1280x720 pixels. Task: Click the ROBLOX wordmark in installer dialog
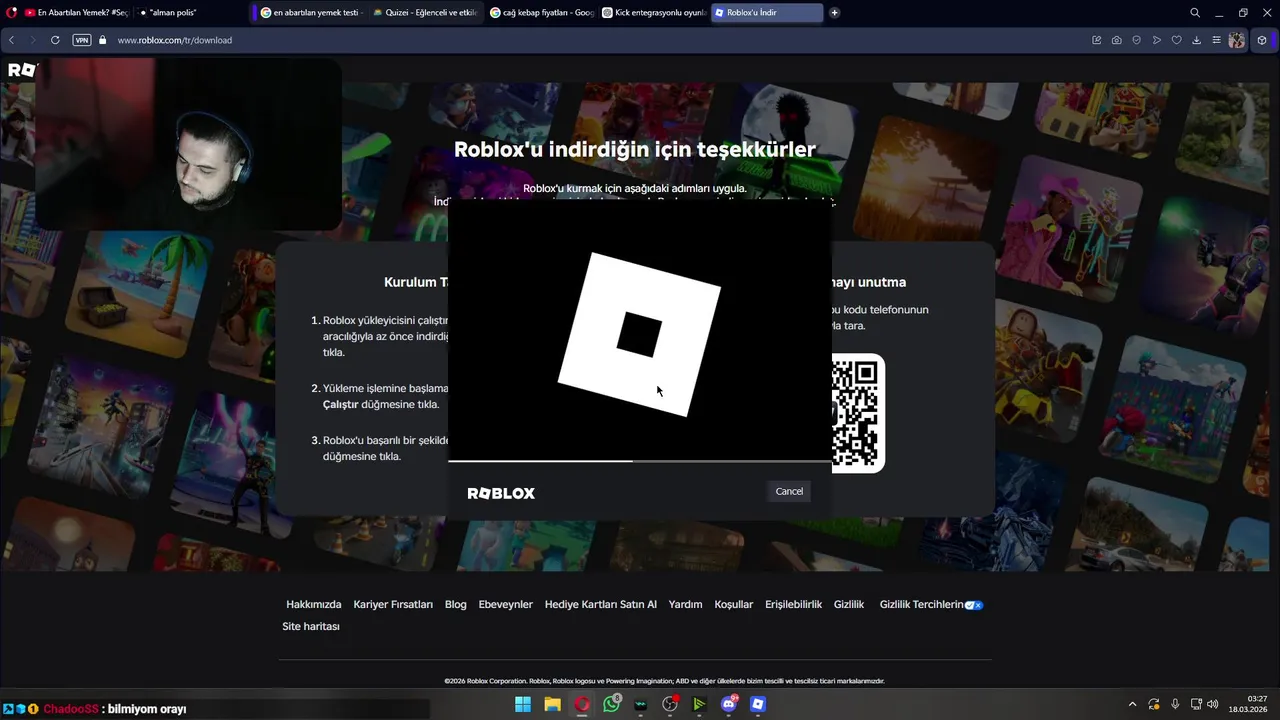501,493
